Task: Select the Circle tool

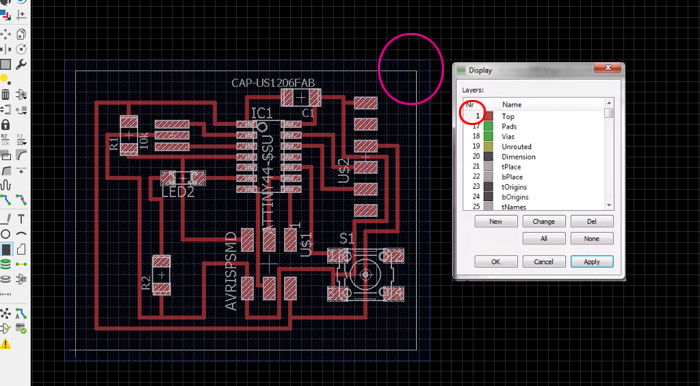Action: [5, 234]
